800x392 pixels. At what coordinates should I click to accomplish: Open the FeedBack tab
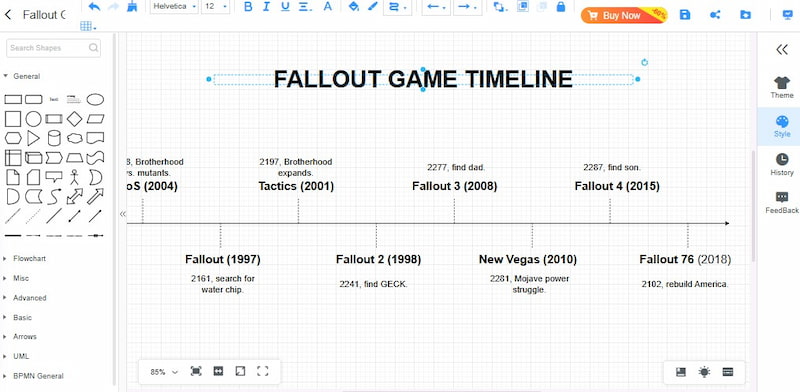[x=782, y=203]
